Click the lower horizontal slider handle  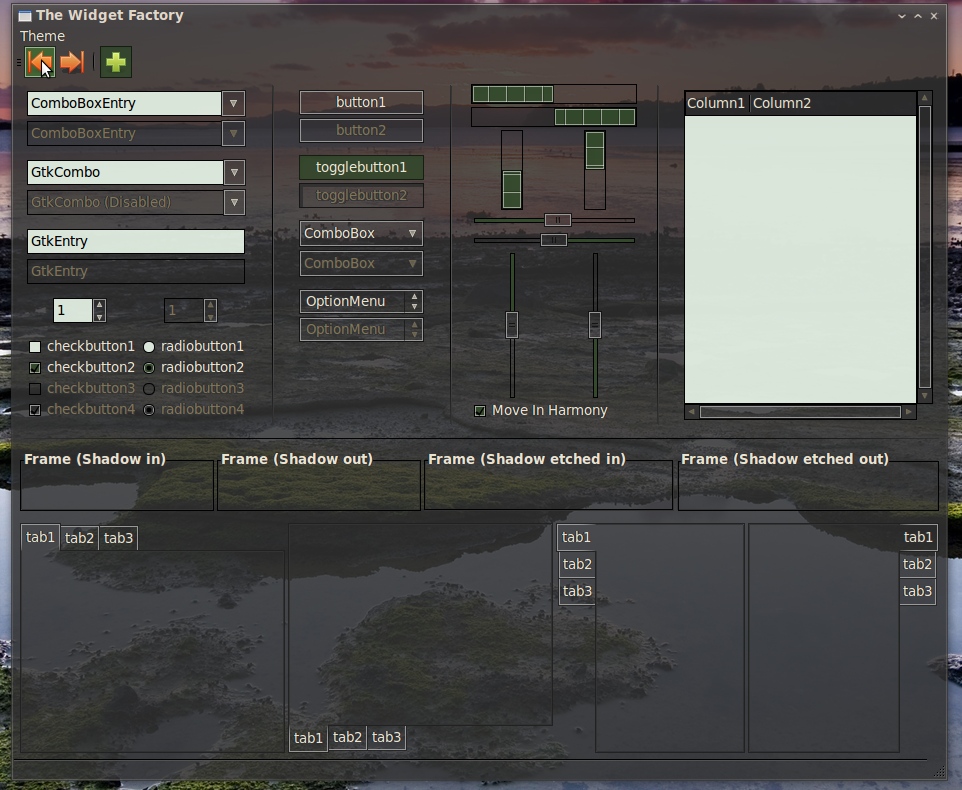553,240
